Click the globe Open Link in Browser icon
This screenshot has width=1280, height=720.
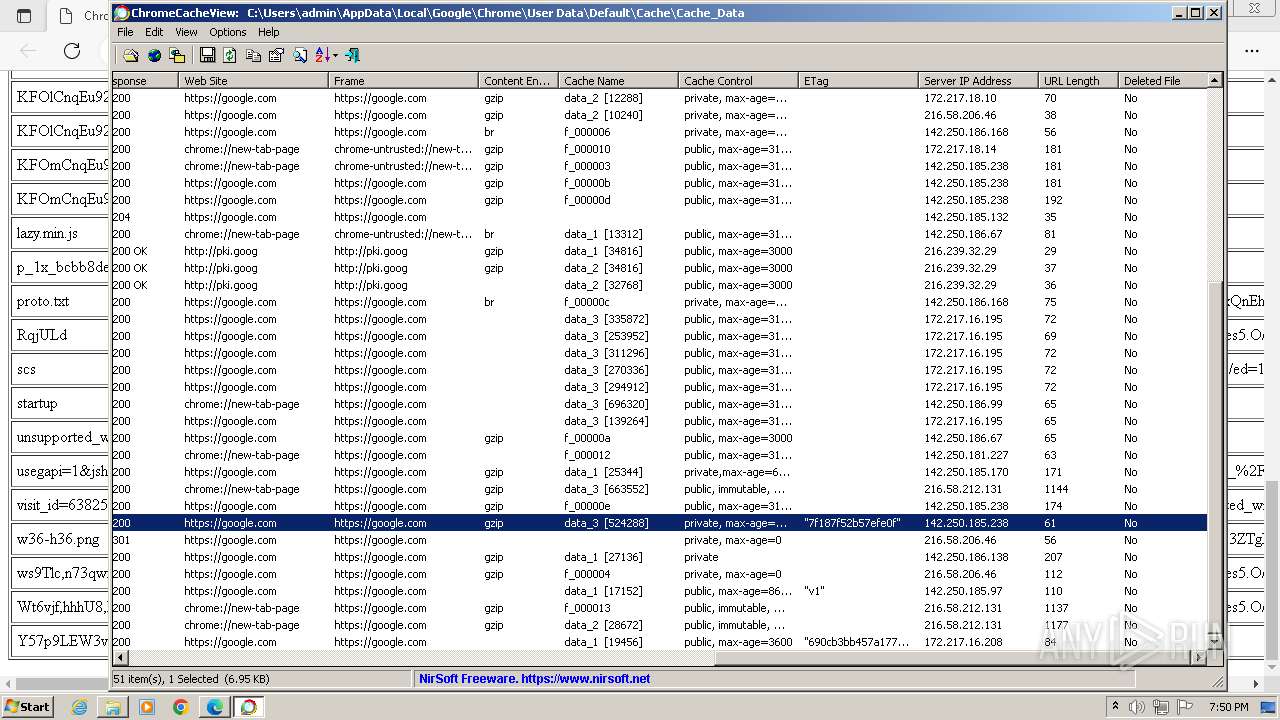(154, 55)
